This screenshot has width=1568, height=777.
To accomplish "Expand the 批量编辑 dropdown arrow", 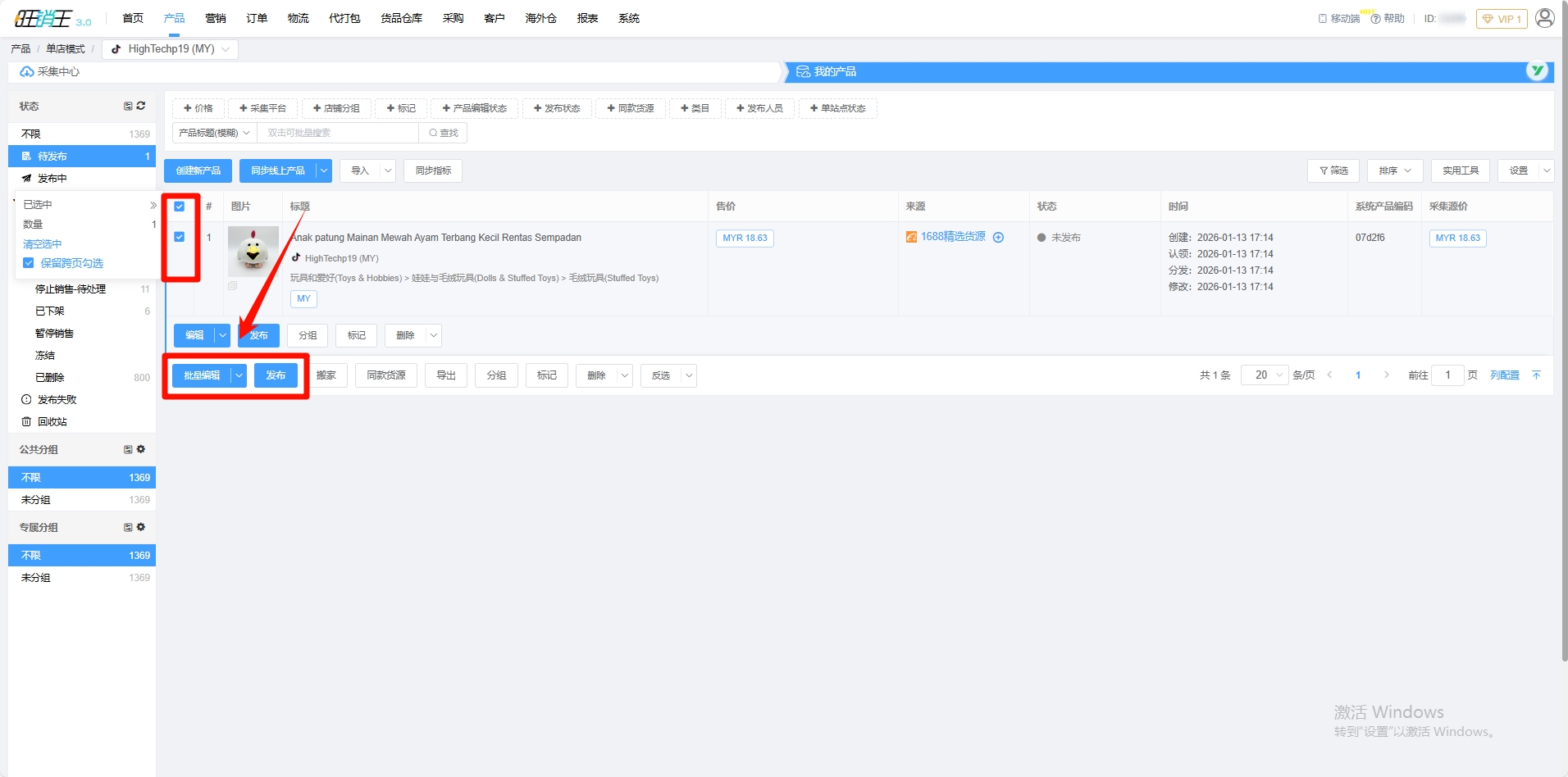I will 239,375.
